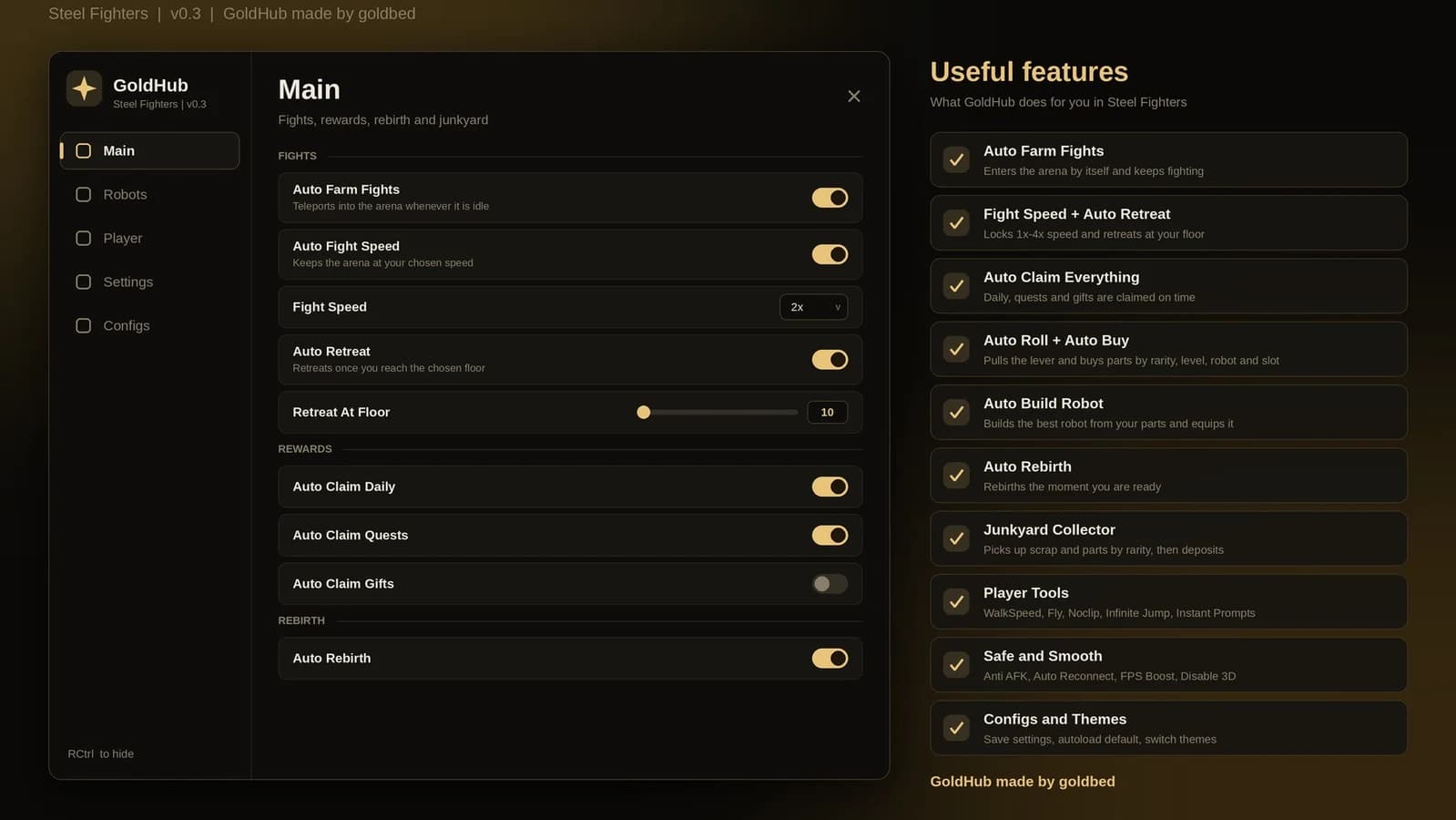Close the GoldHub panel with X

(853, 96)
